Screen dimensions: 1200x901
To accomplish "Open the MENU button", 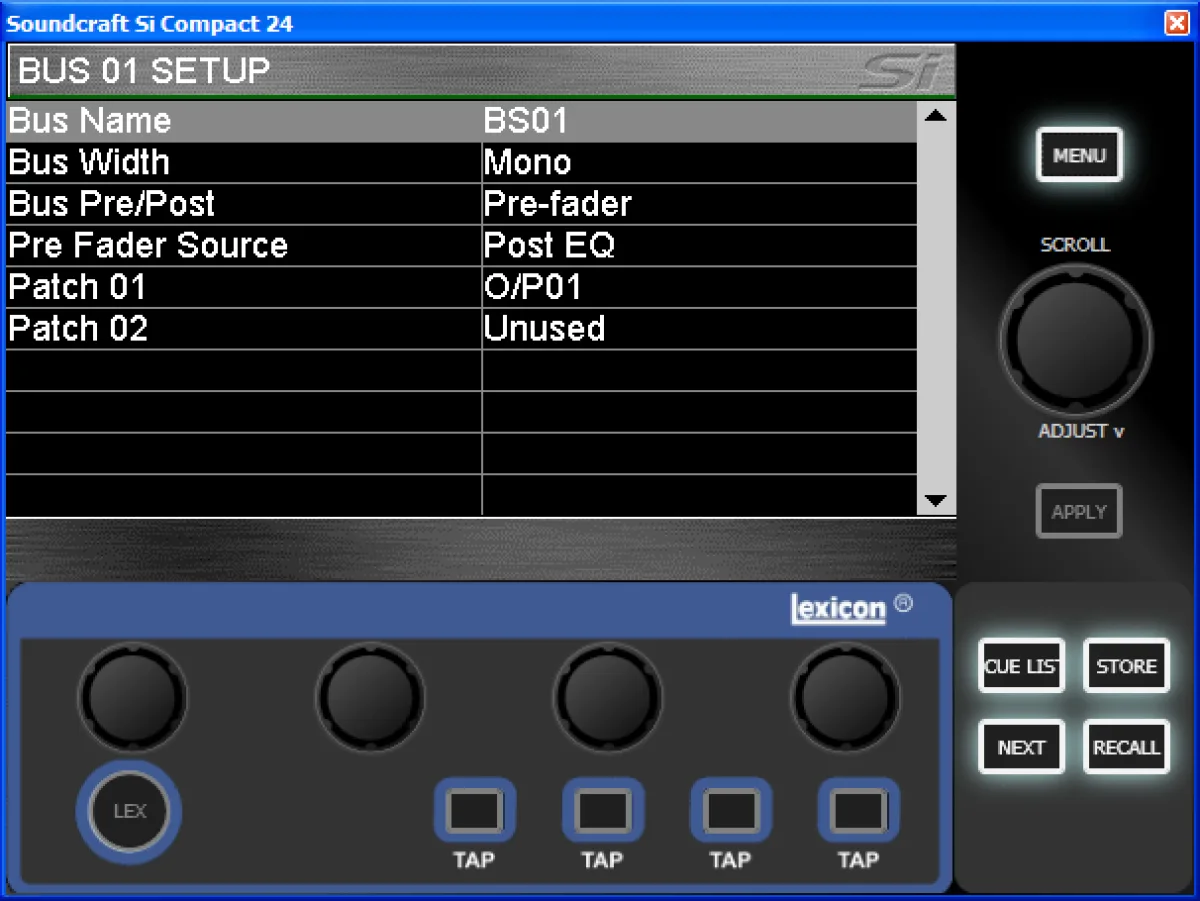I will tap(1079, 155).
